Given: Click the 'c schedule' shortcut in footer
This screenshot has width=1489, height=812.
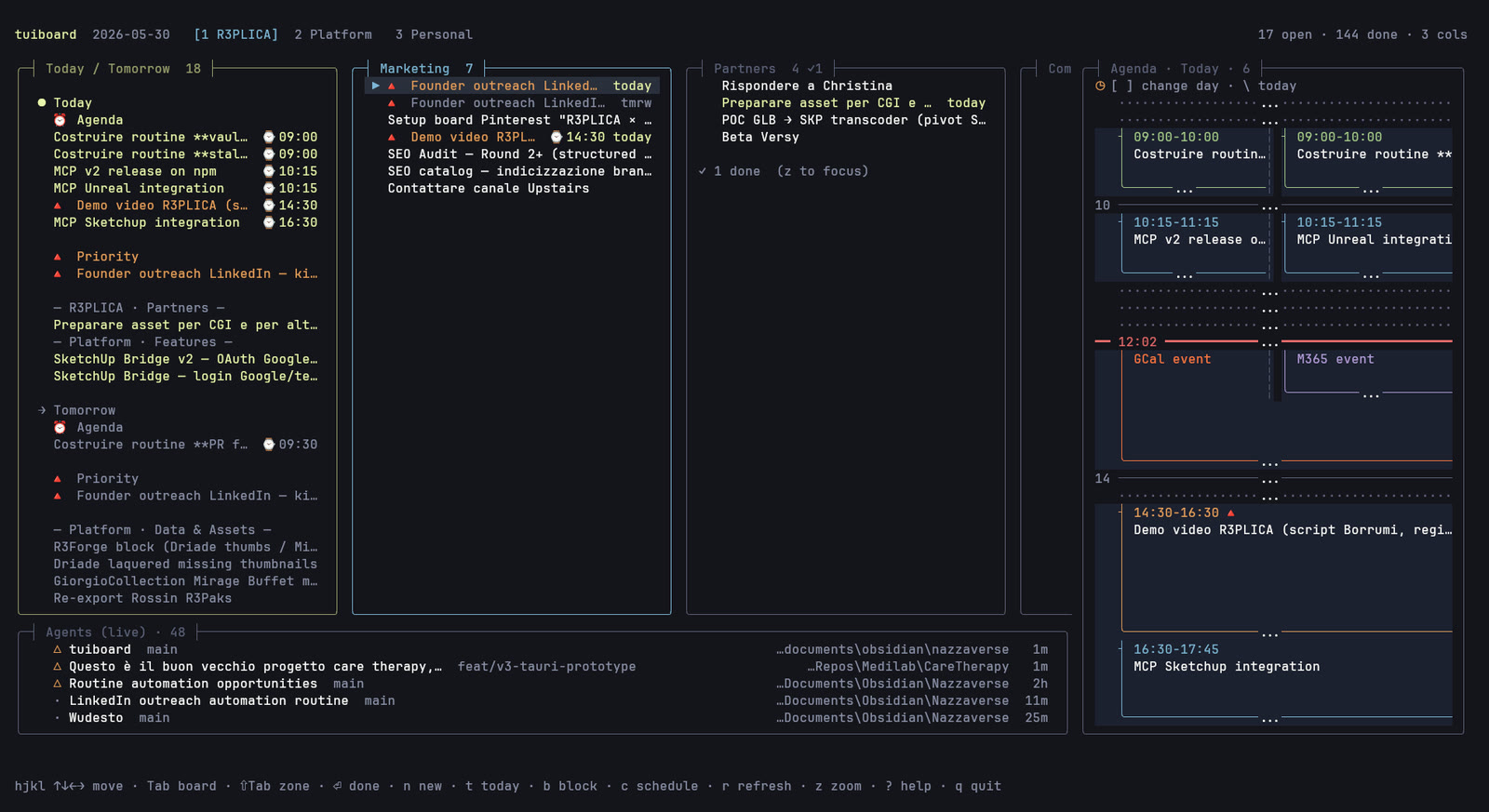Looking at the screenshot, I should [659, 786].
